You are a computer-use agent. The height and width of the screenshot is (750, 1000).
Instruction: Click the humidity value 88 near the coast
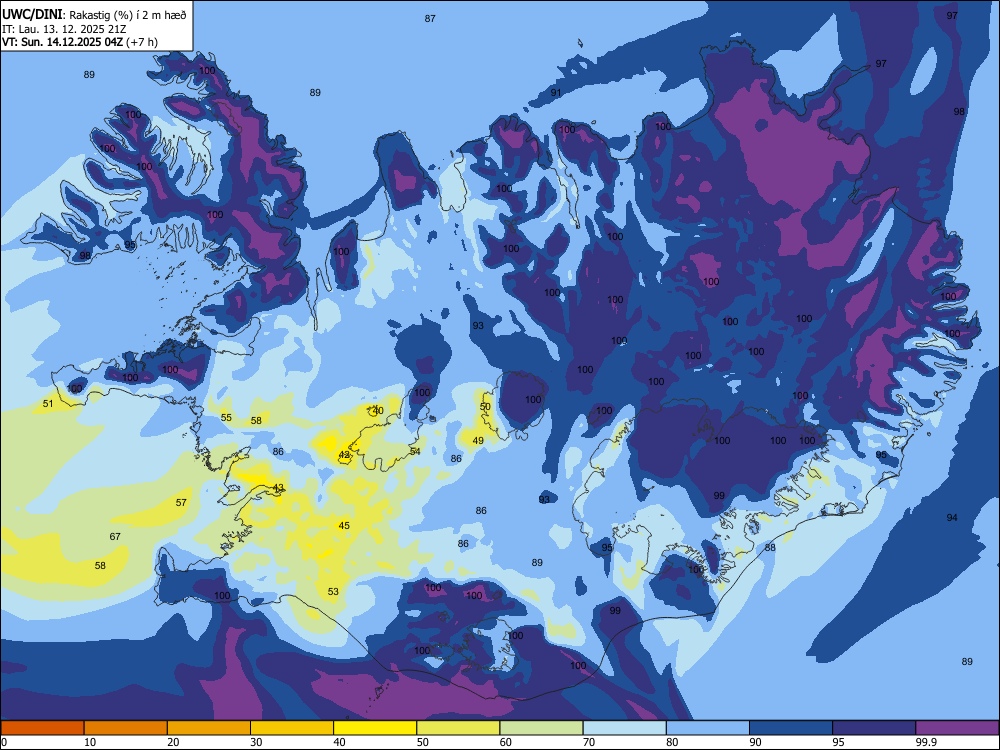pos(770,547)
